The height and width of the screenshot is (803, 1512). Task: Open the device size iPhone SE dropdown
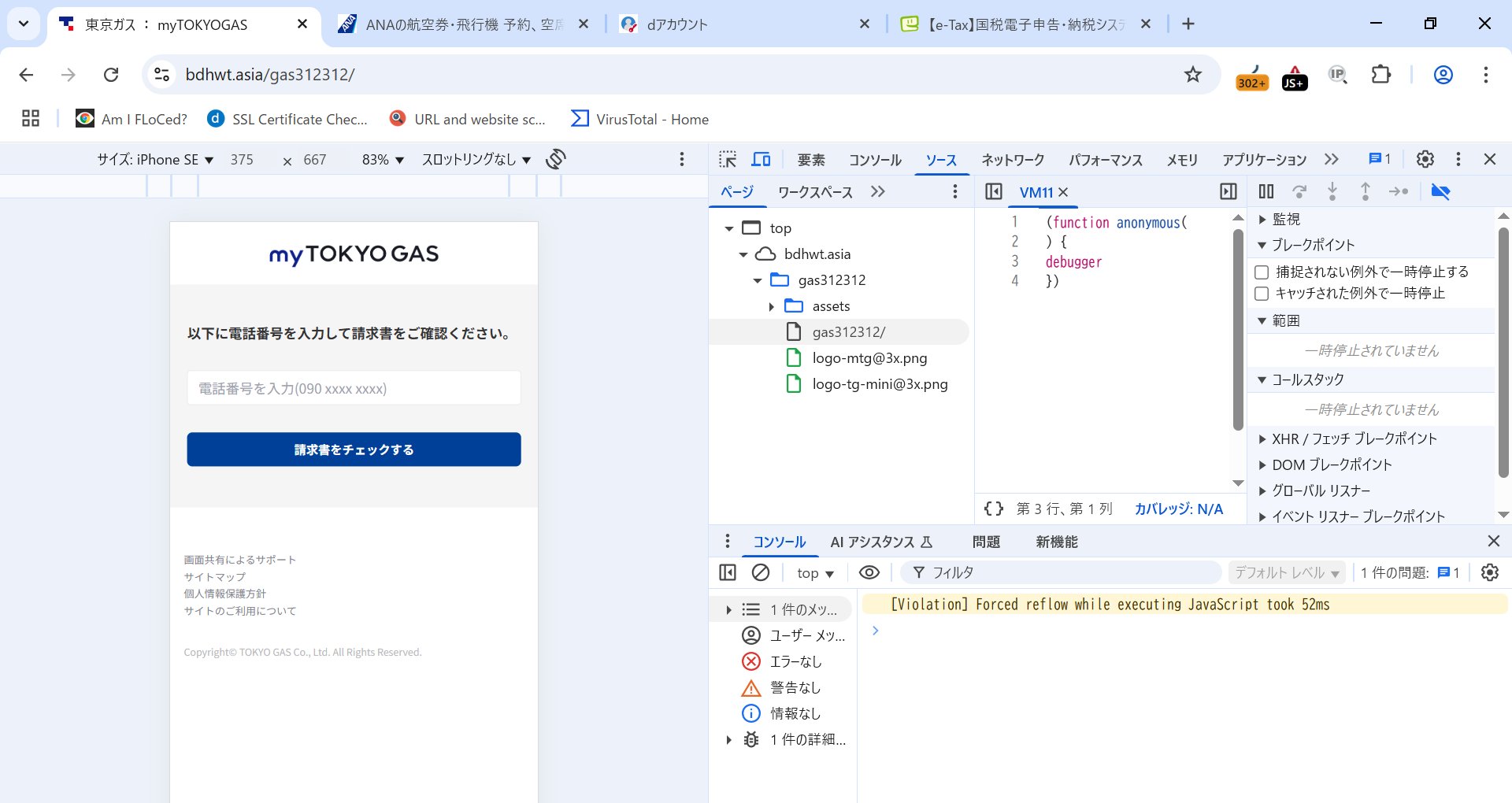point(156,159)
